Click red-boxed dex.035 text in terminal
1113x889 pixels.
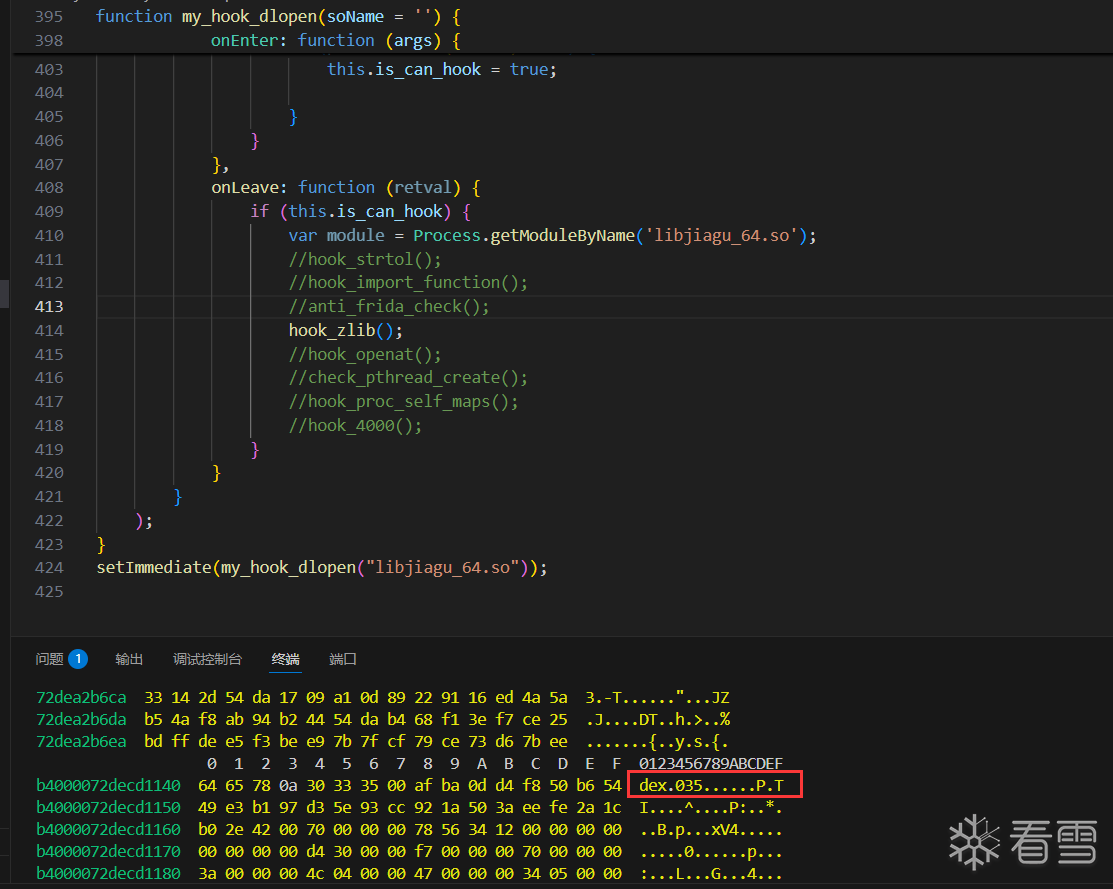tap(714, 785)
